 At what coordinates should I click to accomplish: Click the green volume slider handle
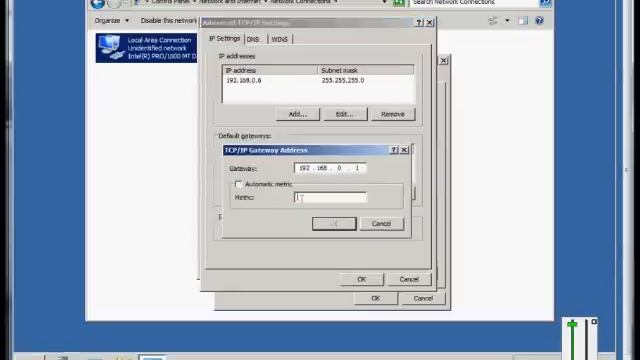pyautogui.click(x=572, y=324)
